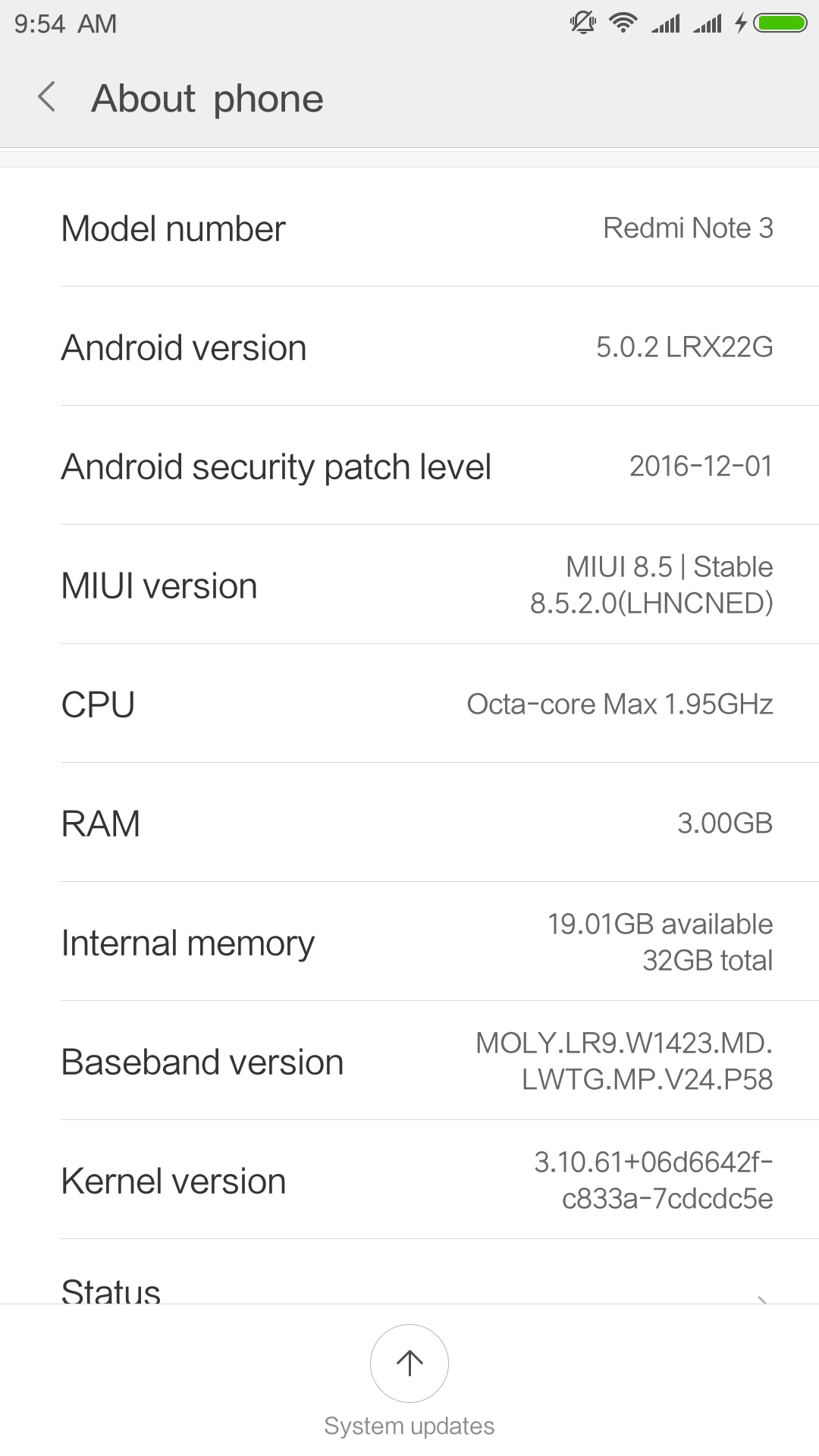The image size is (819, 1456).
Task: Tap the About phone title
Action: point(207,99)
